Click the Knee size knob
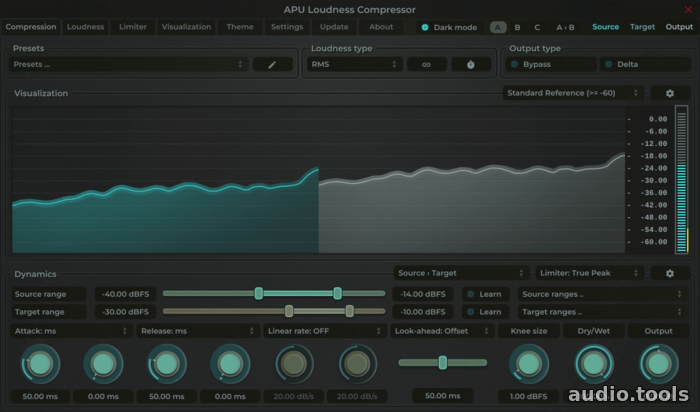Image resolution: width=700 pixels, height=412 pixels. pos(529,364)
